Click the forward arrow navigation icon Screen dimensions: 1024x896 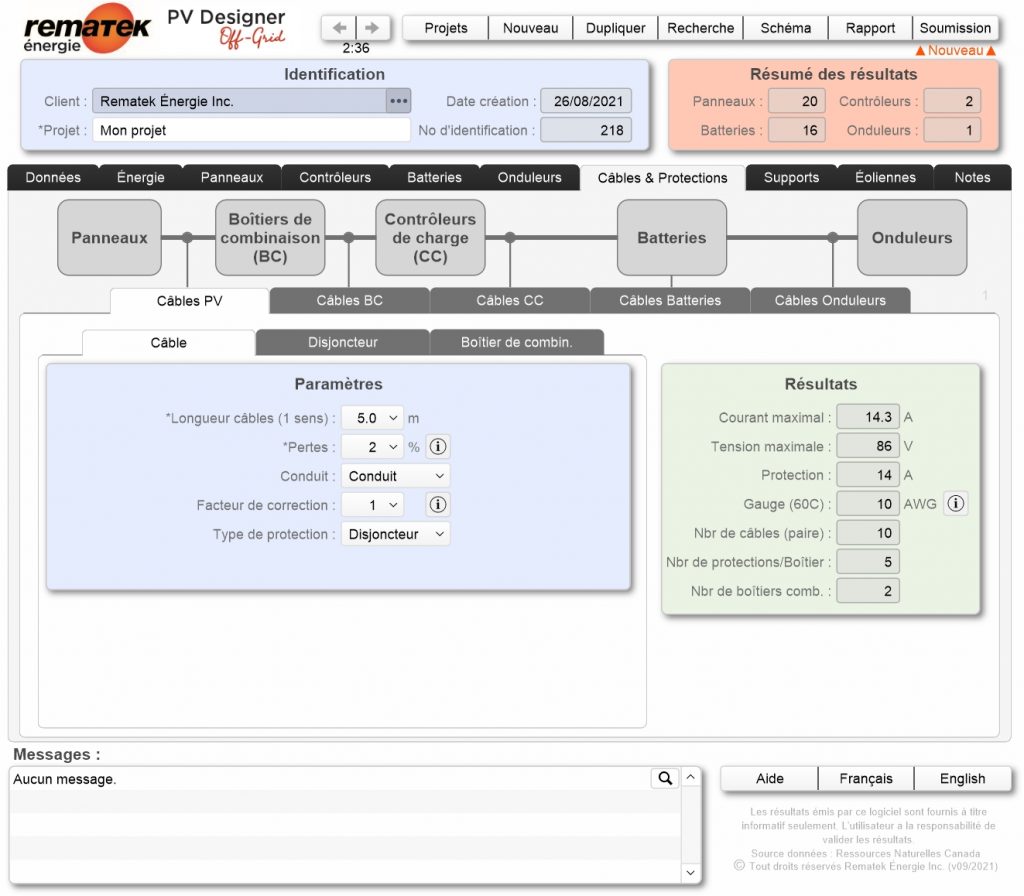click(x=372, y=28)
